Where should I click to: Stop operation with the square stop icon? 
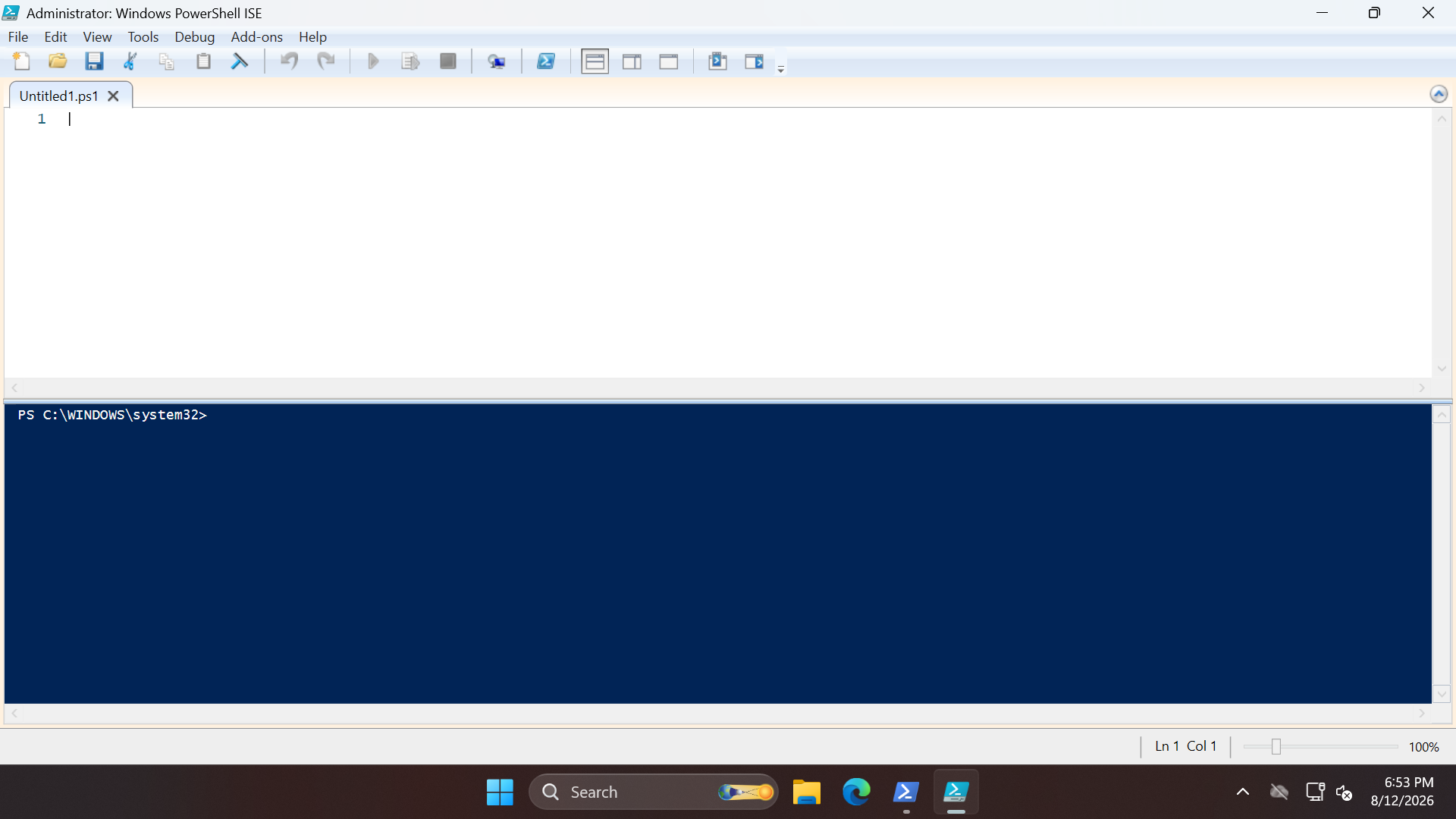pyautogui.click(x=448, y=61)
